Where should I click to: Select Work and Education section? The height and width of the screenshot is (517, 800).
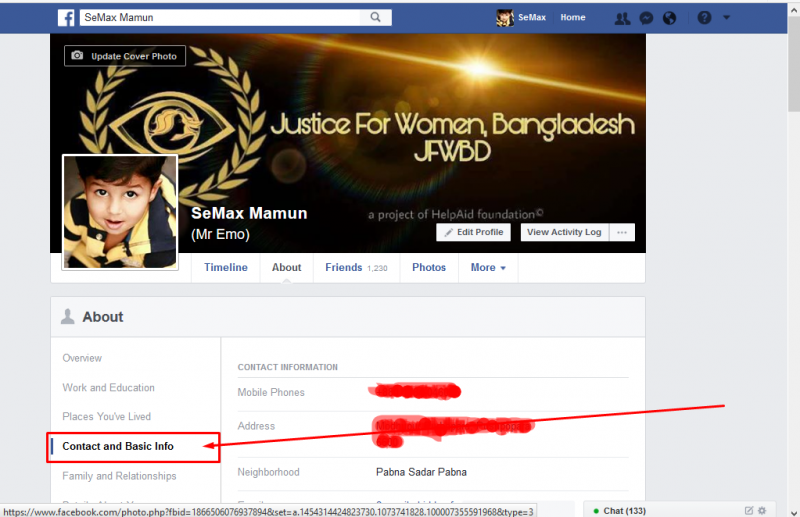pos(108,388)
